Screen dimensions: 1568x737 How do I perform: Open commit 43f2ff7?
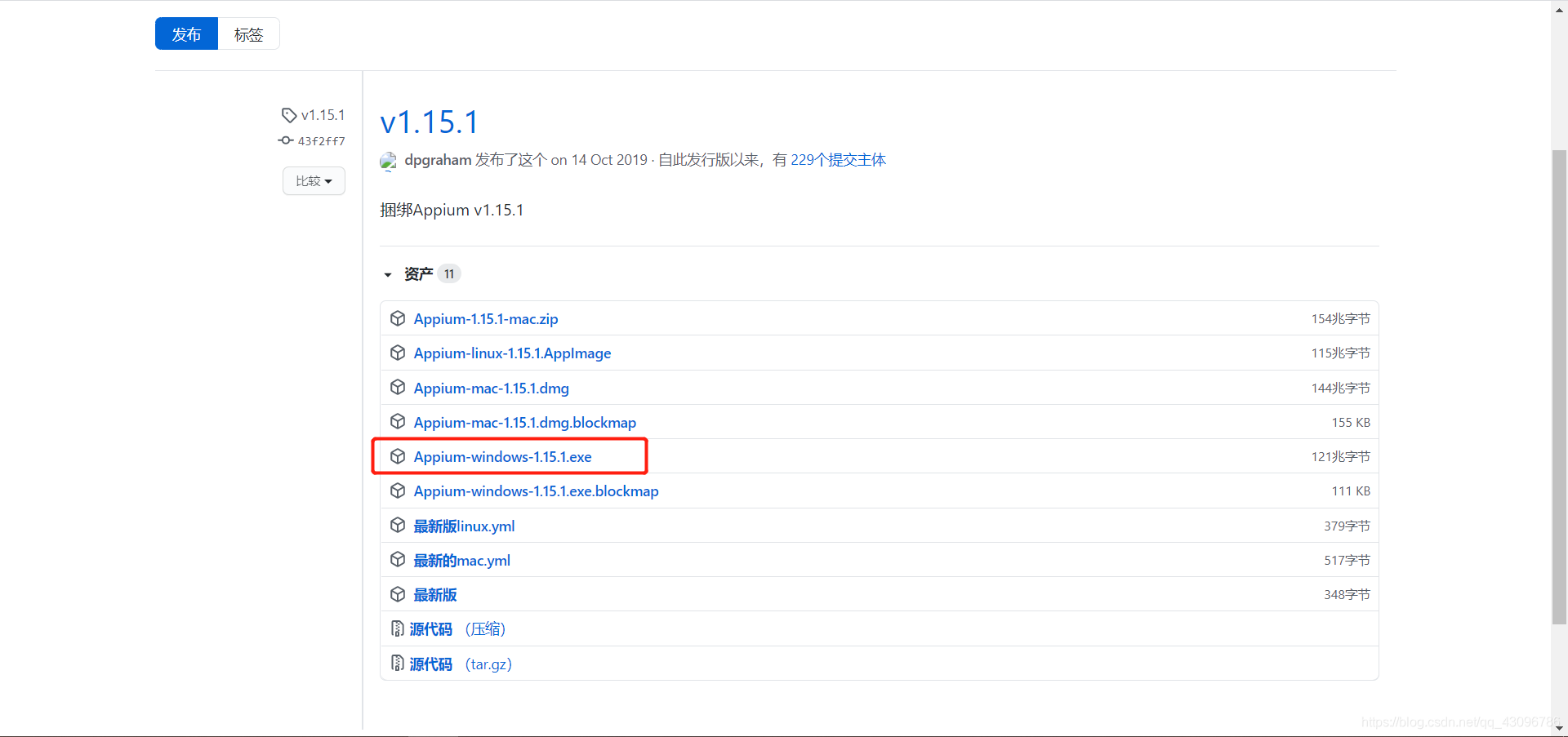321,141
